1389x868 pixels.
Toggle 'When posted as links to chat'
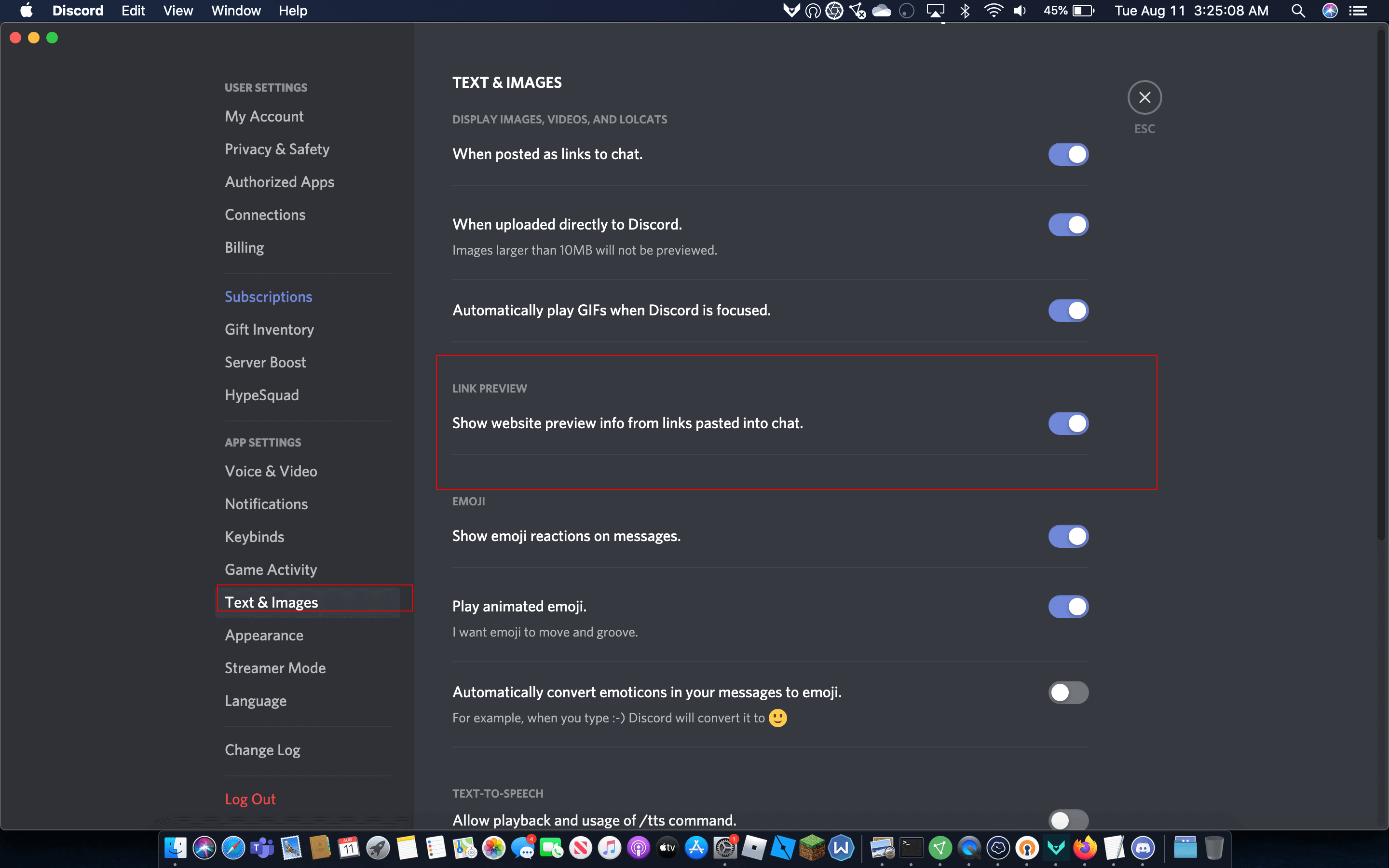click(x=1067, y=154)
